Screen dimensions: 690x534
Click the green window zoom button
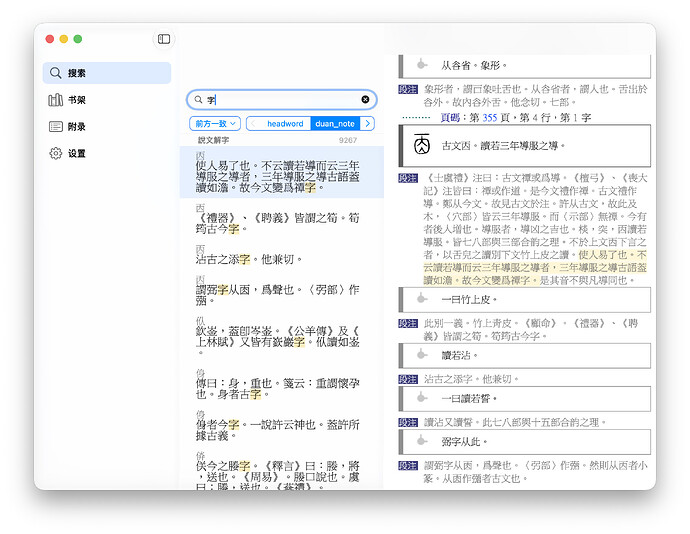click(x=78, y=39)
